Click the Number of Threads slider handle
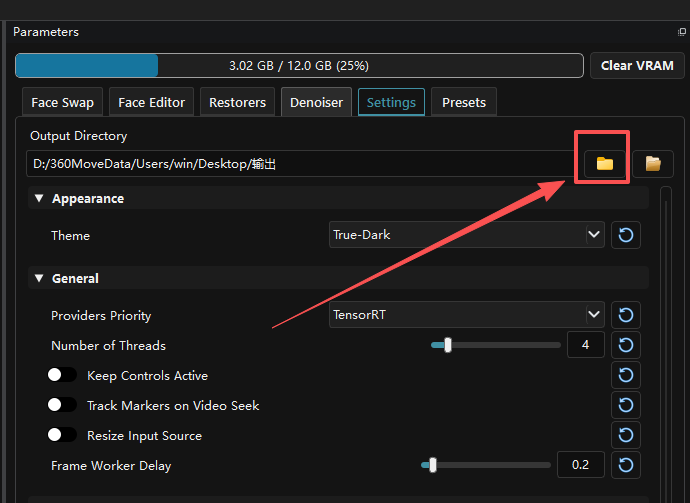Image resolution: width=690 pixels, height=503 pixels. (448, 345)
